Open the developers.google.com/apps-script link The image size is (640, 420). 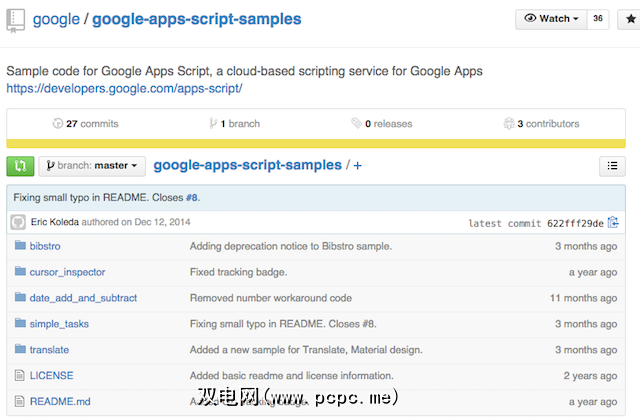[x=124, y=88]
